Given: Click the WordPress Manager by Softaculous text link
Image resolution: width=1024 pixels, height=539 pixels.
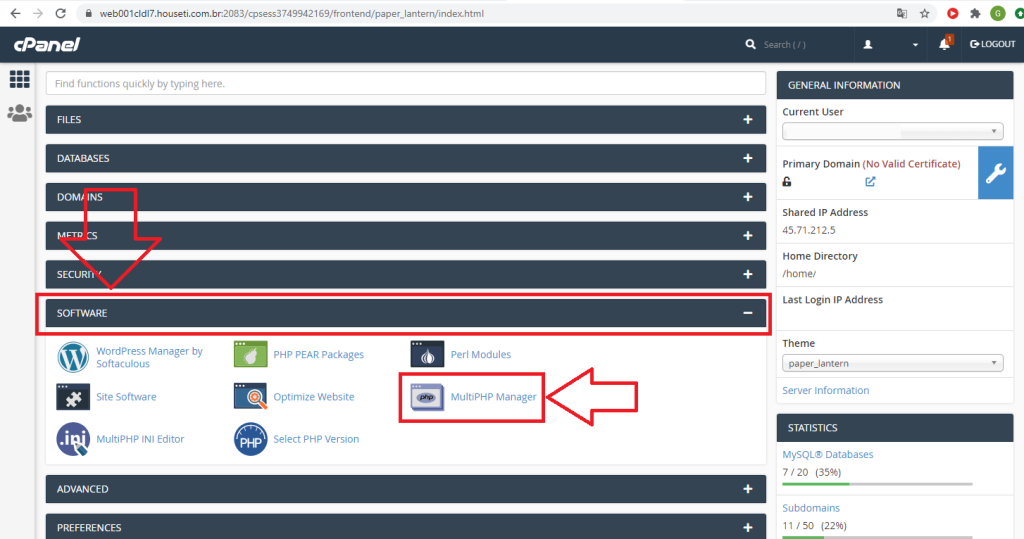Looking at the screenshot, I should click(x=149, y=357).
